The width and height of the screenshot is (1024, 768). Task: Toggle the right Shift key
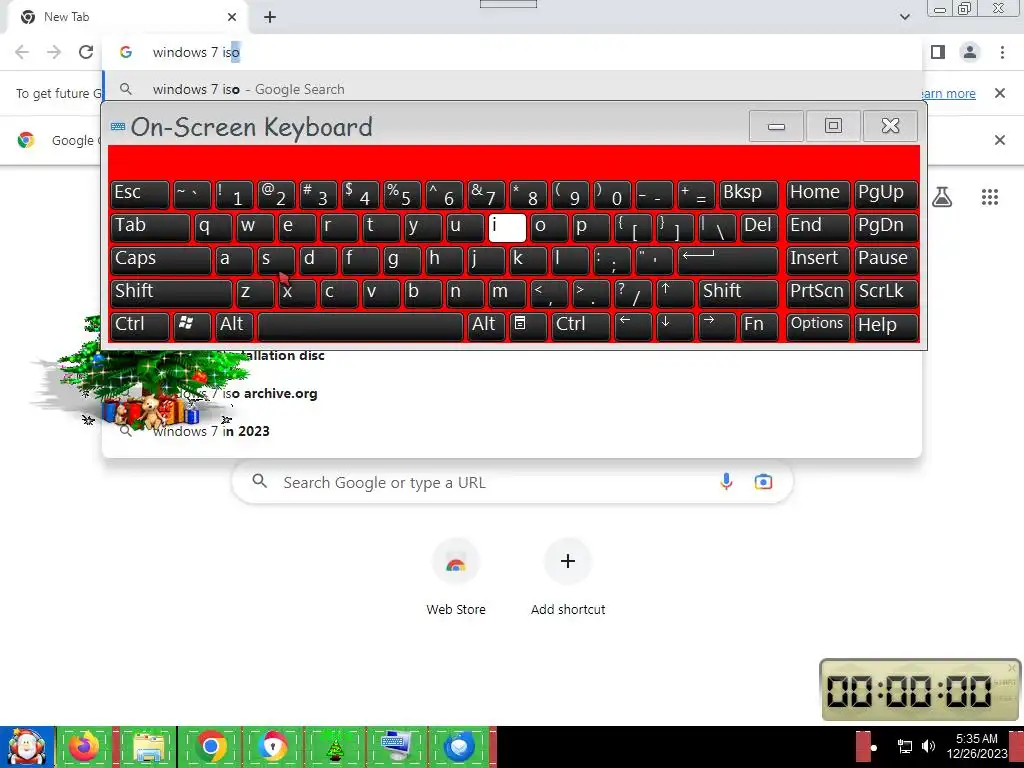pyautogui.click(x=739, y=293)
